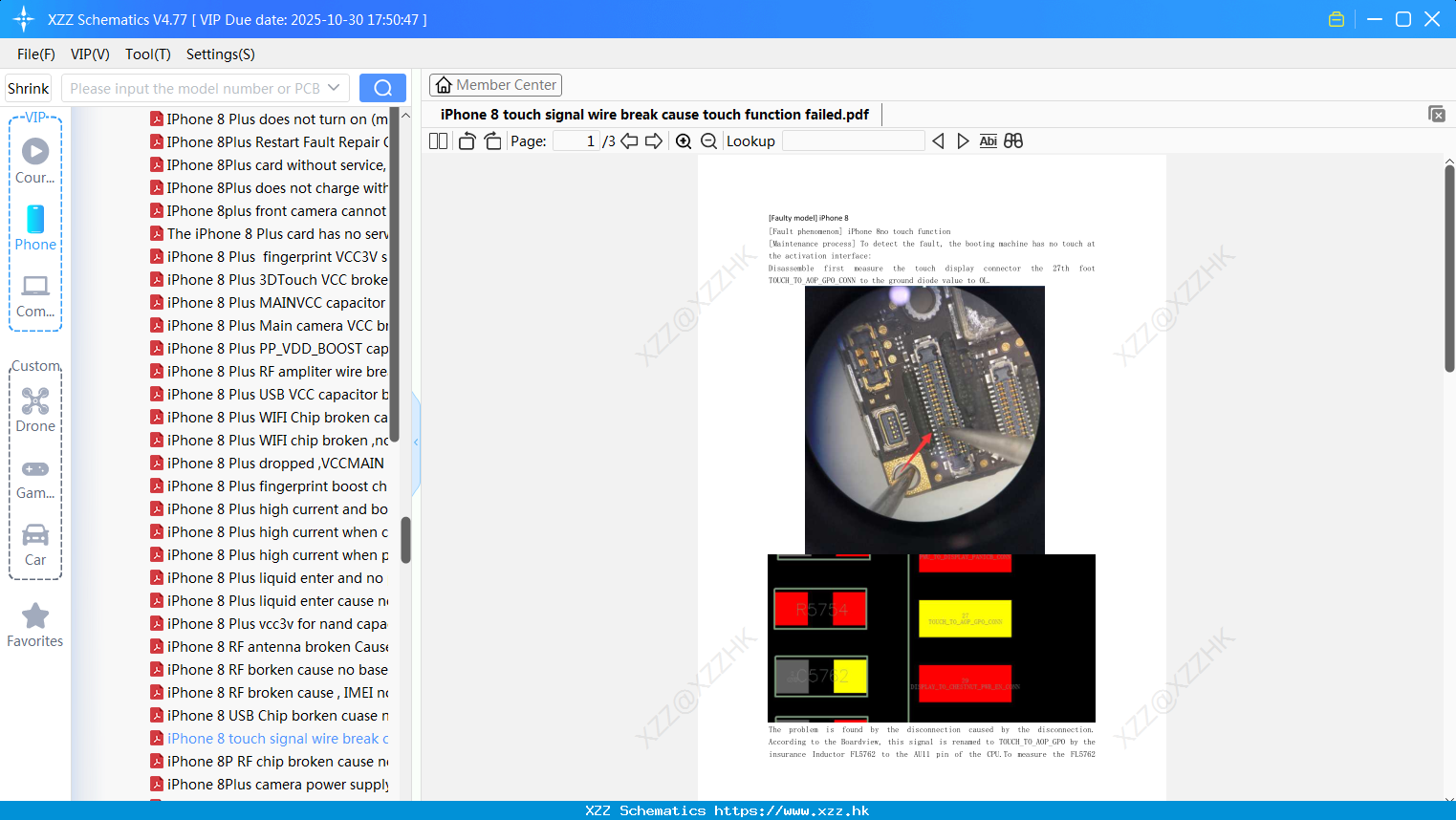Open 'iPhone 8 Plus fingerprint boost' file
This screenshot has height=820, width=1456.
click(269, 486)
